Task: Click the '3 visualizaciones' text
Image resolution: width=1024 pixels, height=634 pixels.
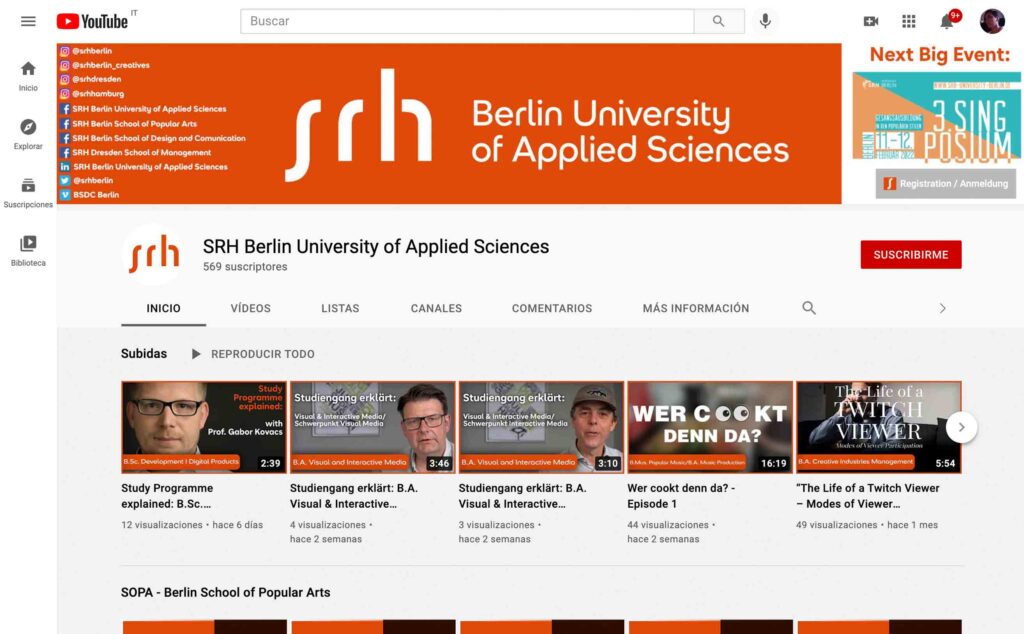Action: point(496,525)
